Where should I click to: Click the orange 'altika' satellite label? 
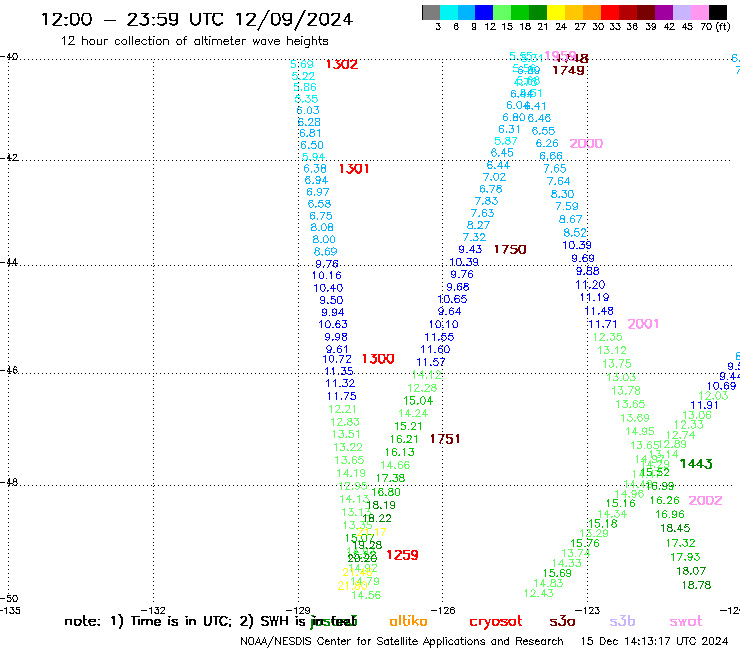[409, 621]
